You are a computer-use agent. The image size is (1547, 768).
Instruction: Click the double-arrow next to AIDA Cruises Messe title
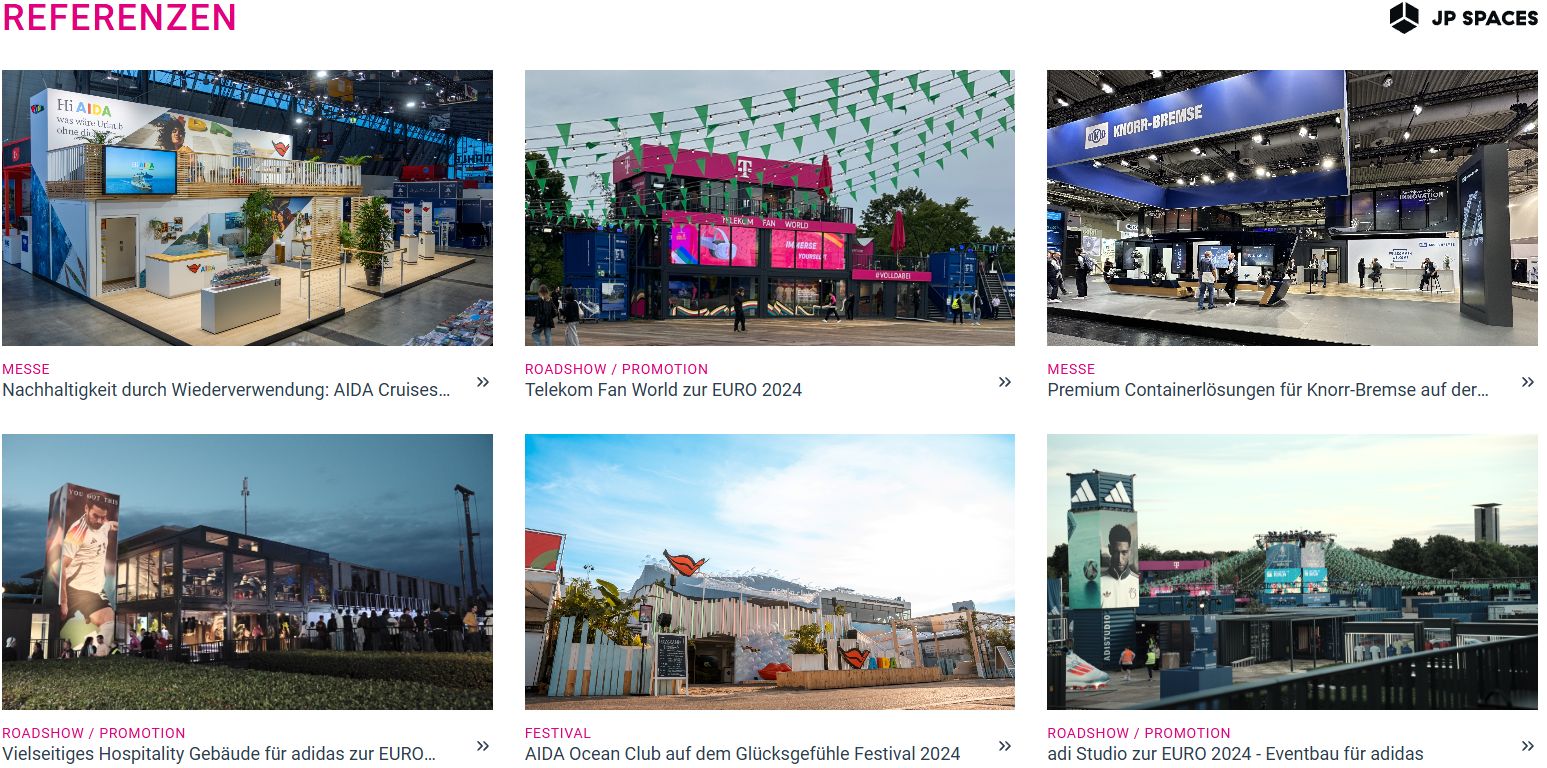483,381
